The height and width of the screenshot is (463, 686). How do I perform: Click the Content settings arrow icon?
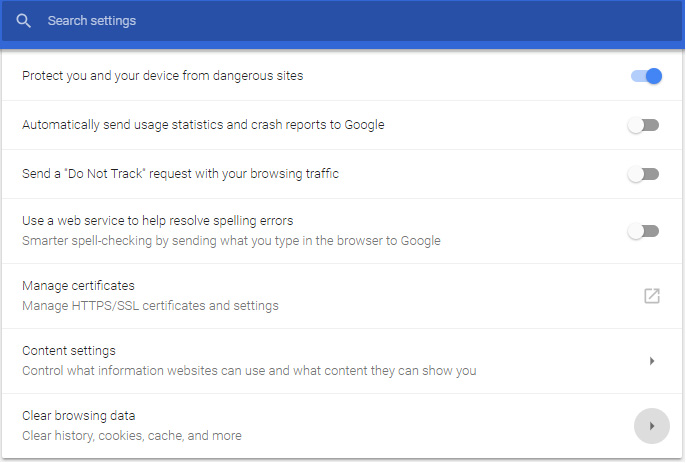pos(652,361)
